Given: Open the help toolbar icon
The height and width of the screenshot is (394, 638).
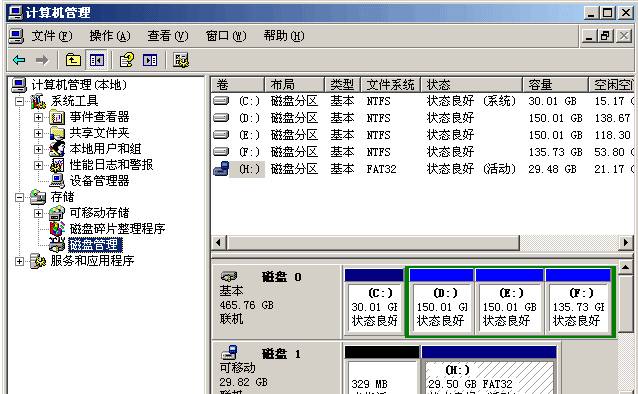Looking at the screenshot, I should [x=127, y=61].
